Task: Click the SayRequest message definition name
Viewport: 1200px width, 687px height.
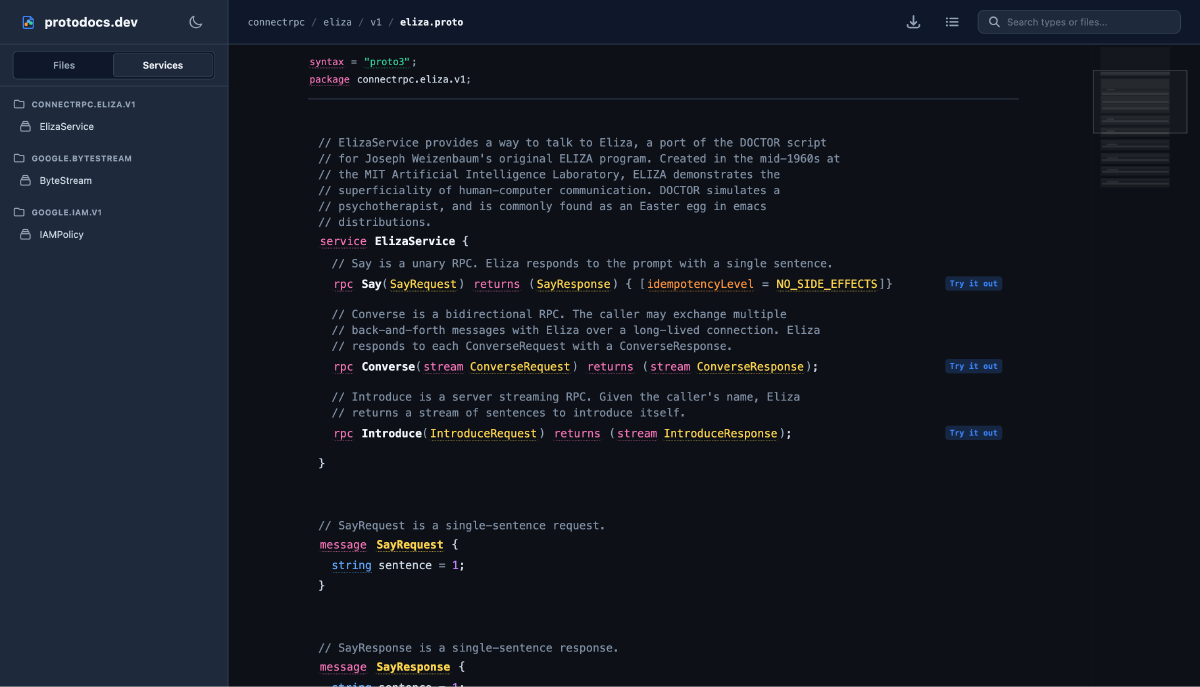Action: 410,545
